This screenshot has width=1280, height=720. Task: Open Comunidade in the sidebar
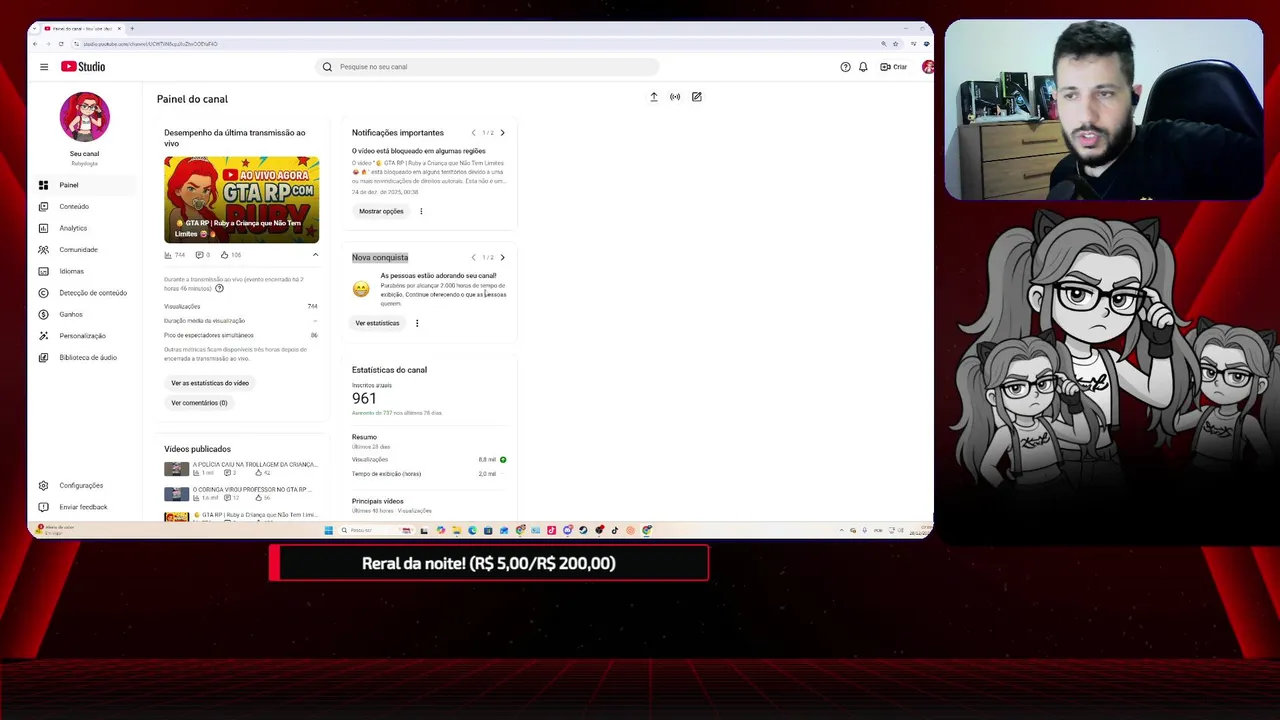[x=84, y=250]
